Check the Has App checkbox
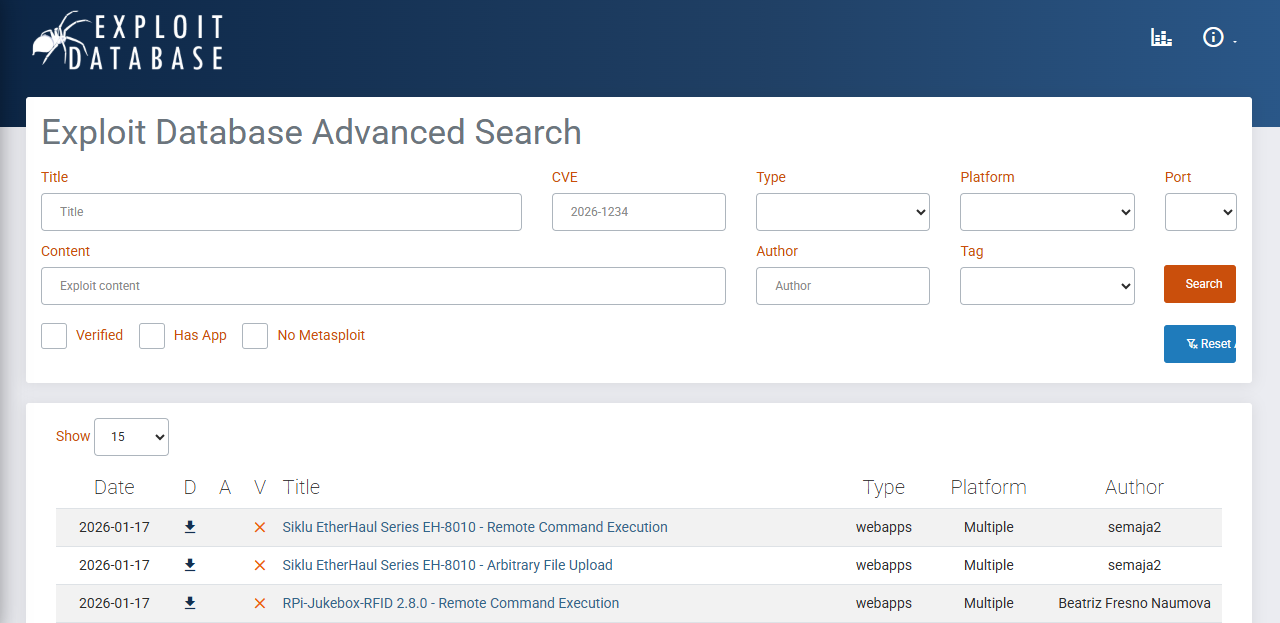Viewport: 1280px width, 623px height. click(151, 336)
